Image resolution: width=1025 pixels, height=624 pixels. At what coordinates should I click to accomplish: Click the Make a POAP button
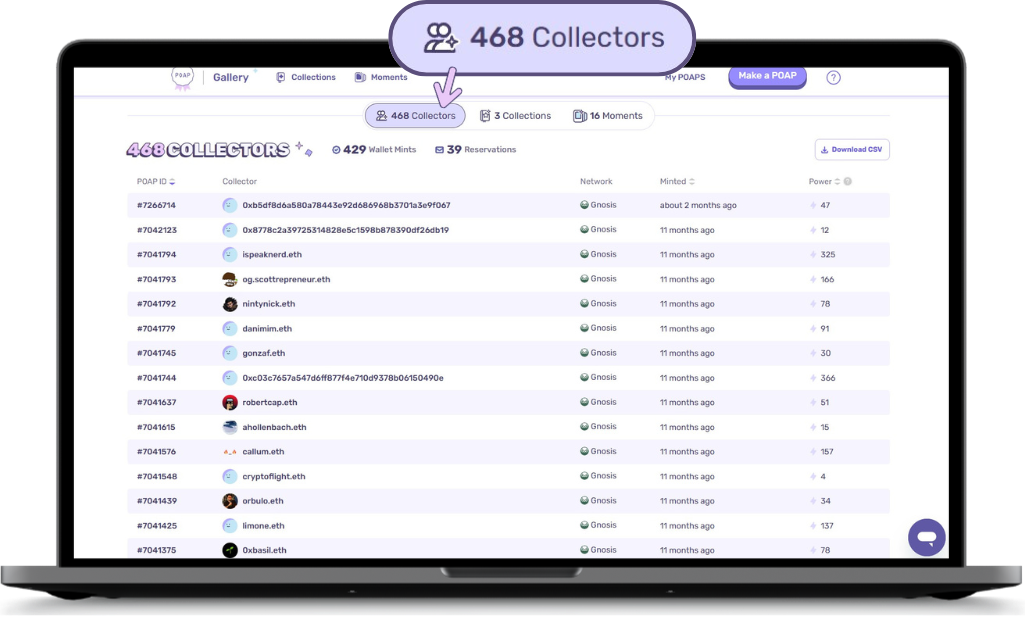click(767, 75)
